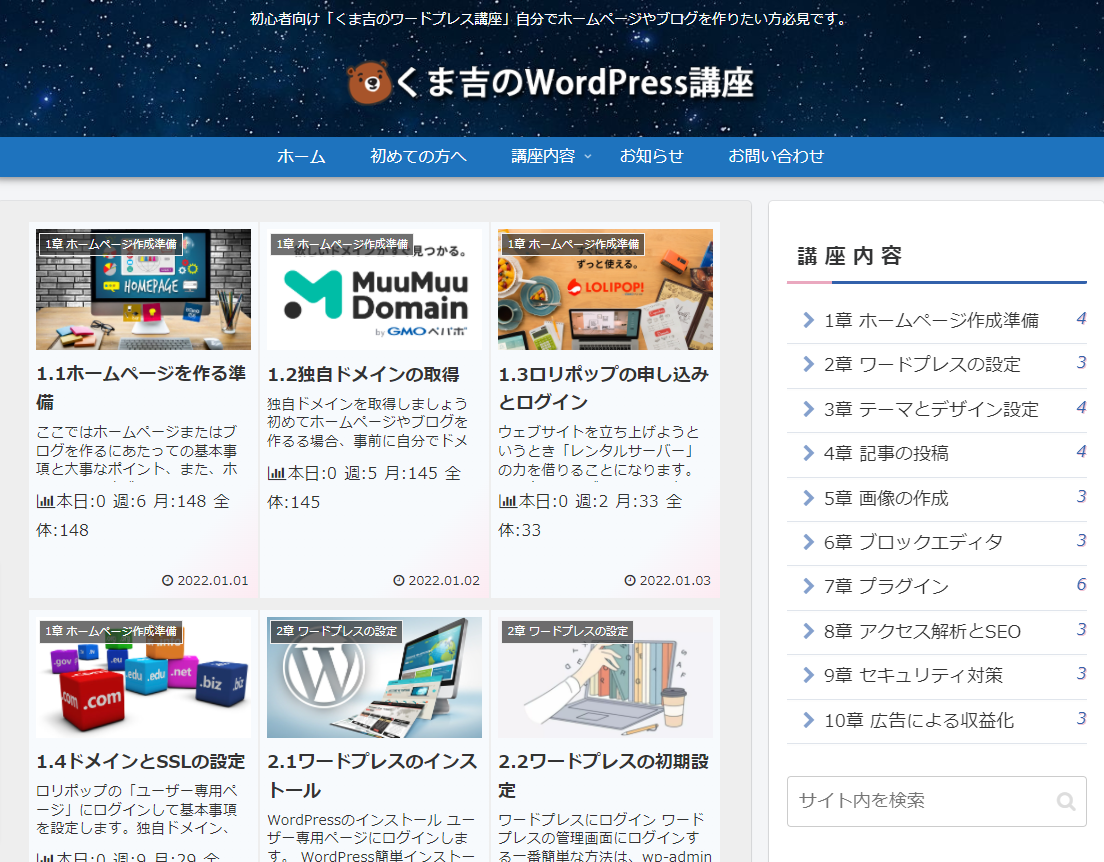
Task: Select 10章 広告による収益化 in sidebar
Action: 918,720
